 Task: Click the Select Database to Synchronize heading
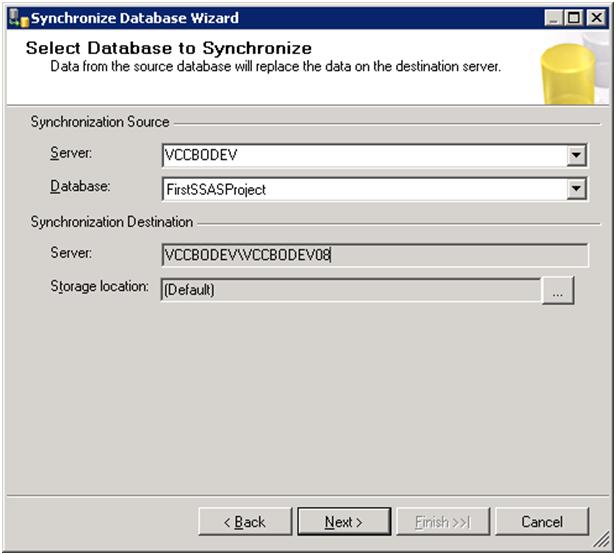[x=169, y=48]
